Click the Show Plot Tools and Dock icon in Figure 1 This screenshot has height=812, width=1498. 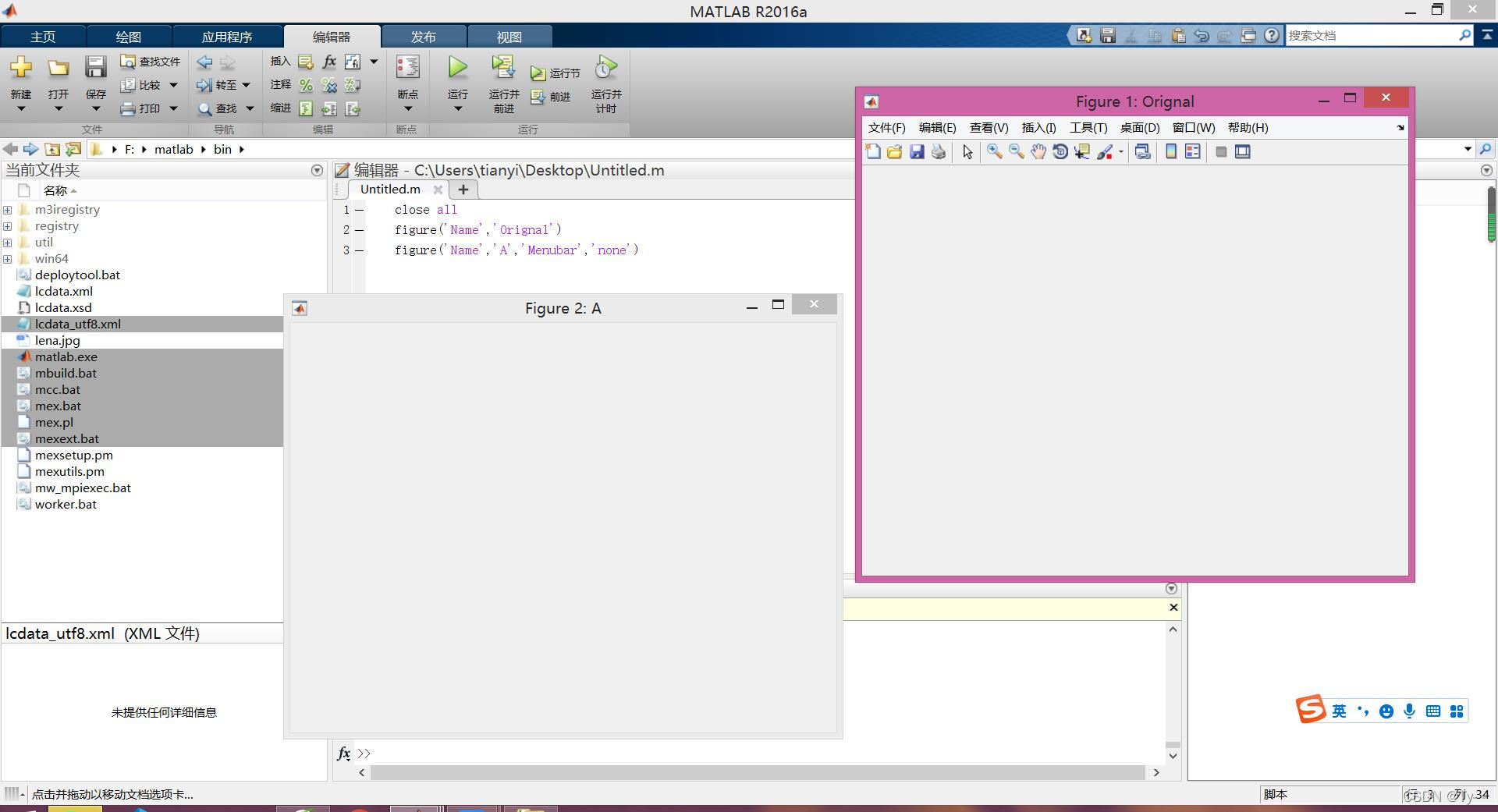coord(1243,152)
